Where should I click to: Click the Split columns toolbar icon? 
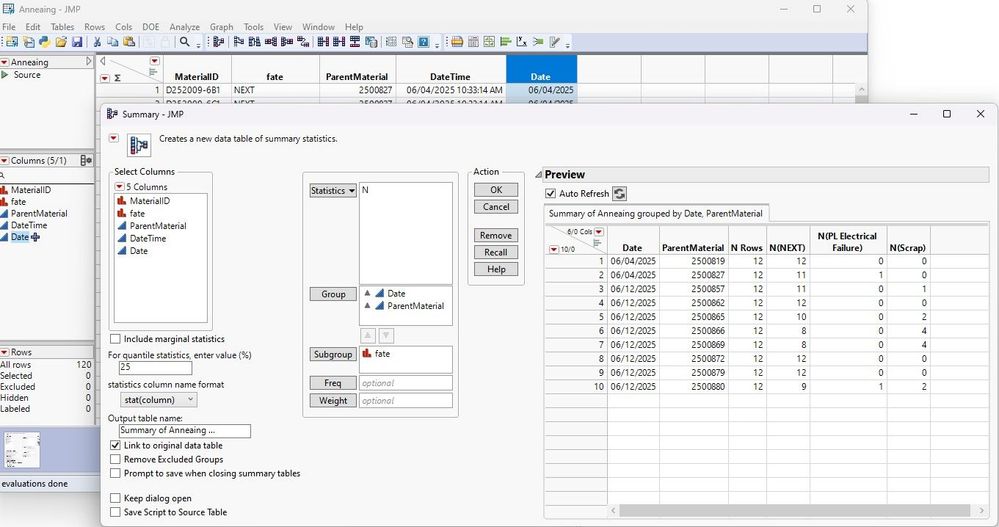(x=287, y=42)
